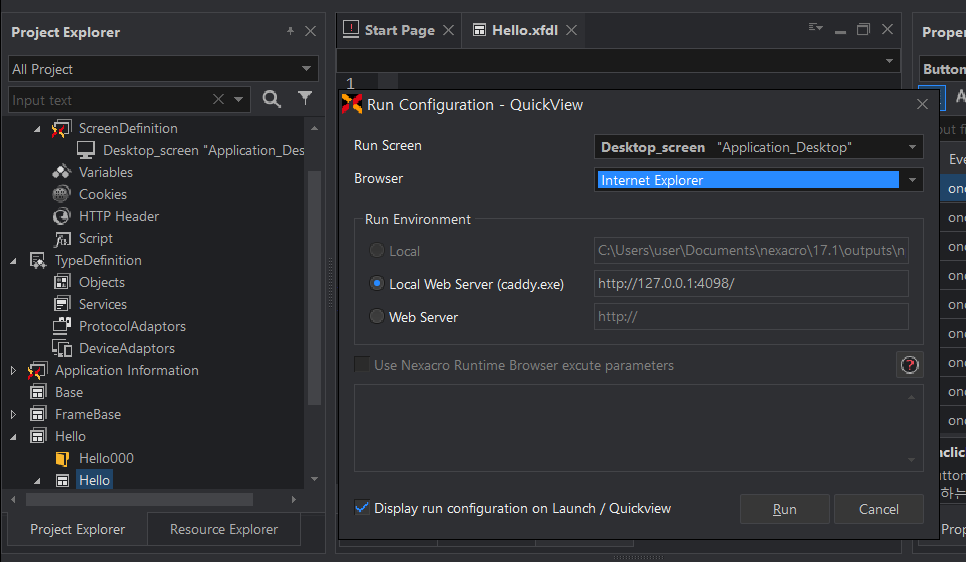The height and width of the screenshot is (562, 966).
Task: Clear the Project Explorer search text
Action: click(x=218, y=99)
